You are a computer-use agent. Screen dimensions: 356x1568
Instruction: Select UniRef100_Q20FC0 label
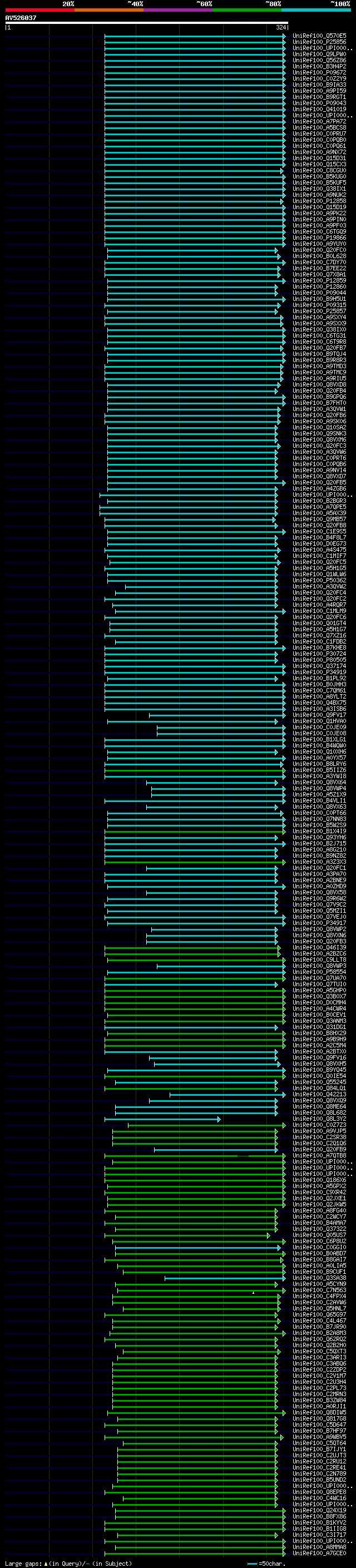click(x=319, y=250)
